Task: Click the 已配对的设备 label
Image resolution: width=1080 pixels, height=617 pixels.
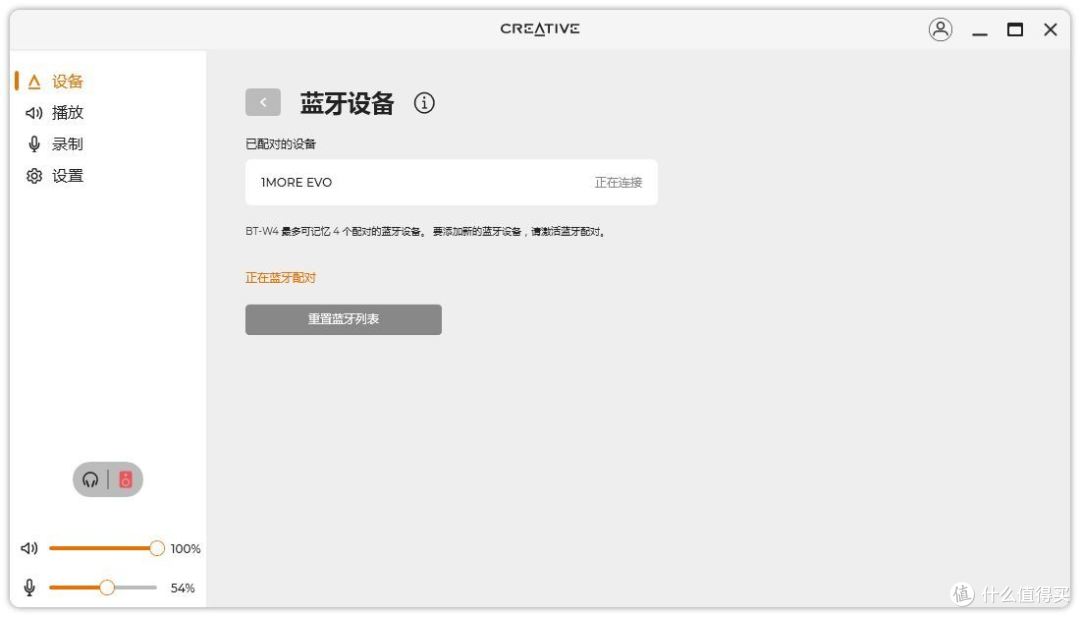Action: tap(280, 144)
